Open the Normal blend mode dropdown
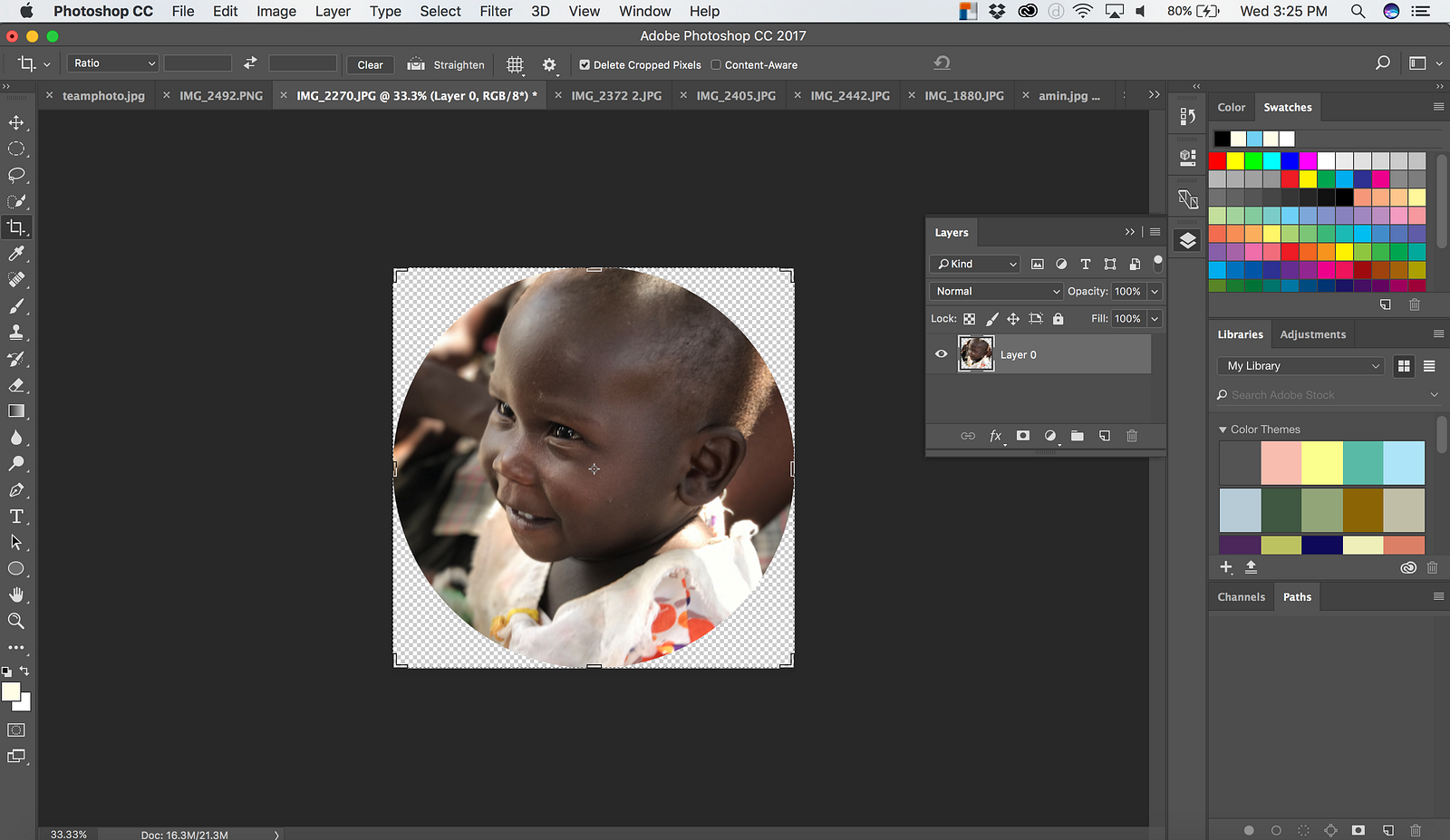This screenshot has width=1450, height=840. coord(996,292)
